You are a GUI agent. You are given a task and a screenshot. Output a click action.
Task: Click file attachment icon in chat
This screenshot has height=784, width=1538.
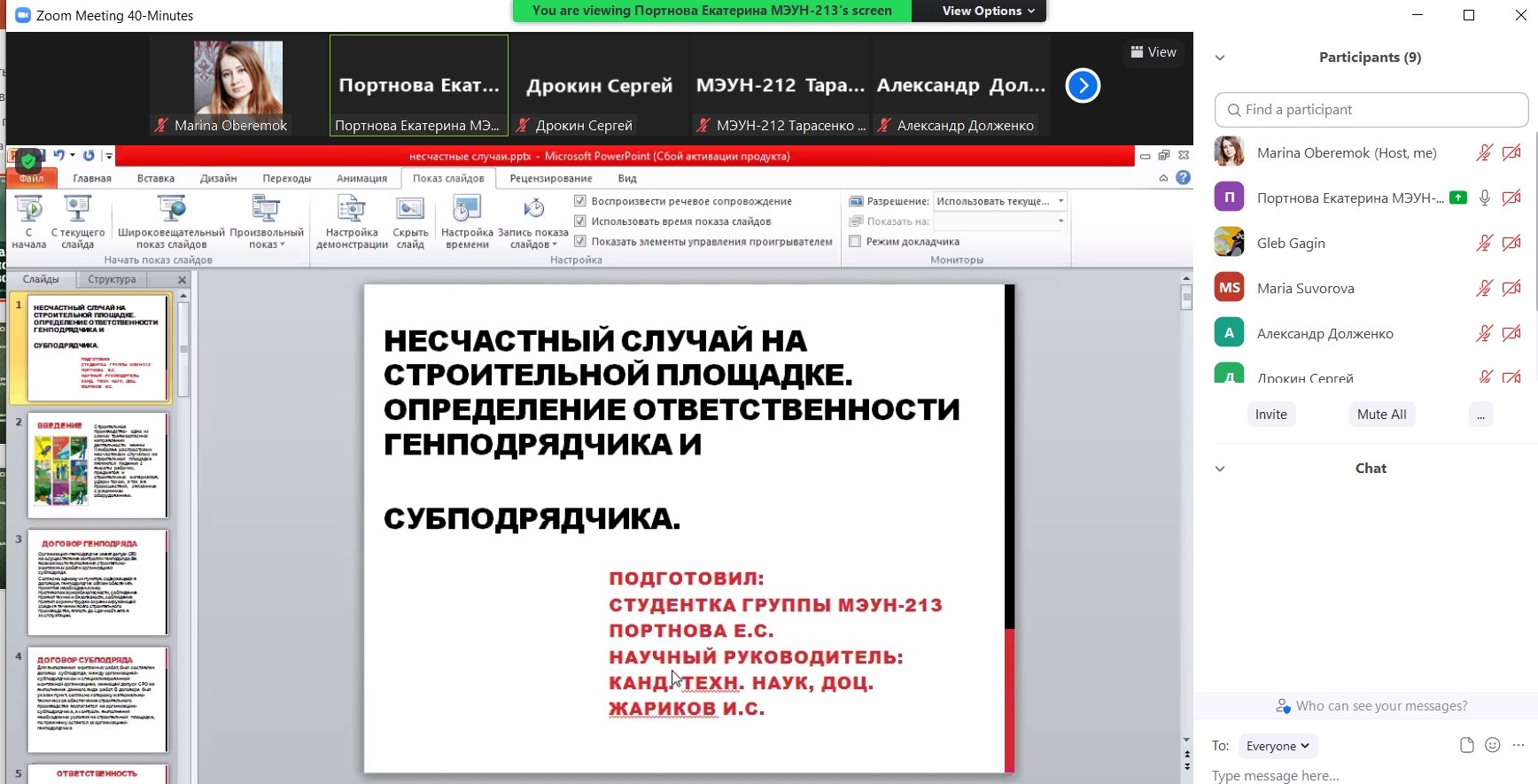click(x=1466, y=745)
